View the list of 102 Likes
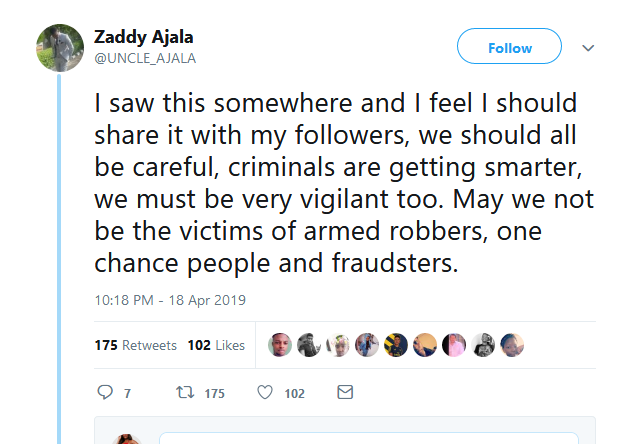The width and height of the screenshot is (636, 444). (215, 345)
